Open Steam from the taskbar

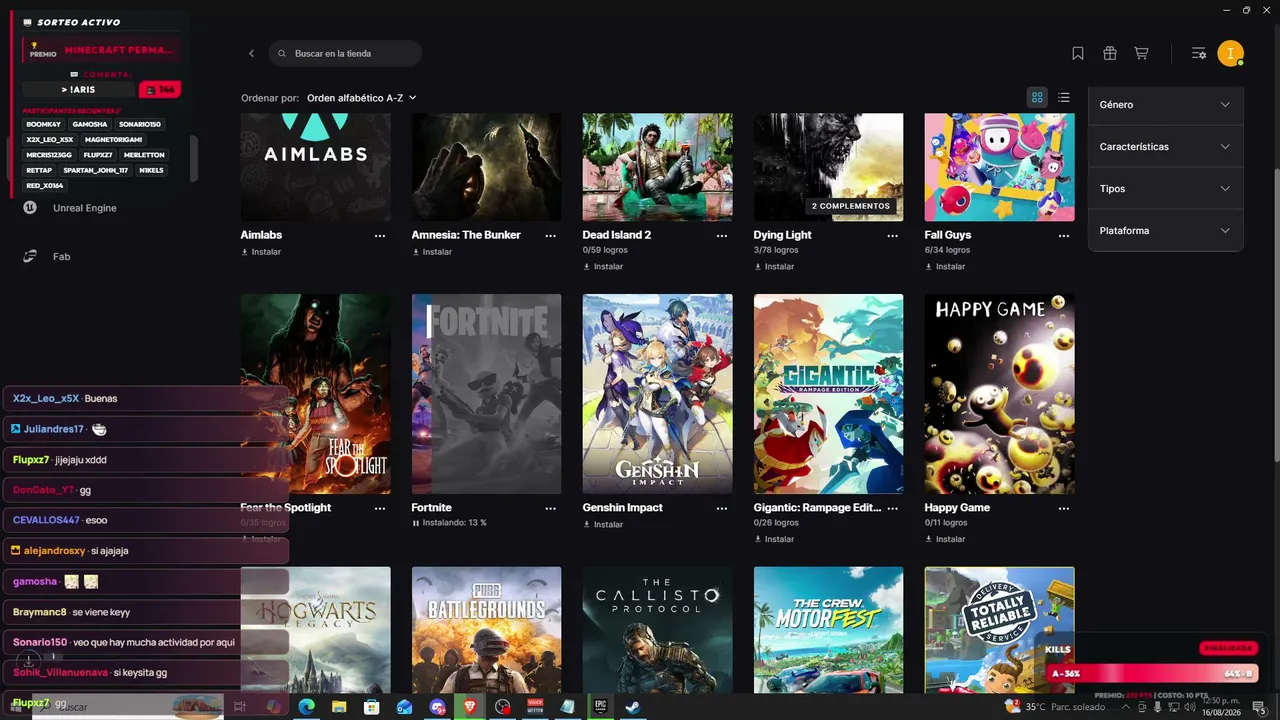pyautogui.click(x=632, y=706)
